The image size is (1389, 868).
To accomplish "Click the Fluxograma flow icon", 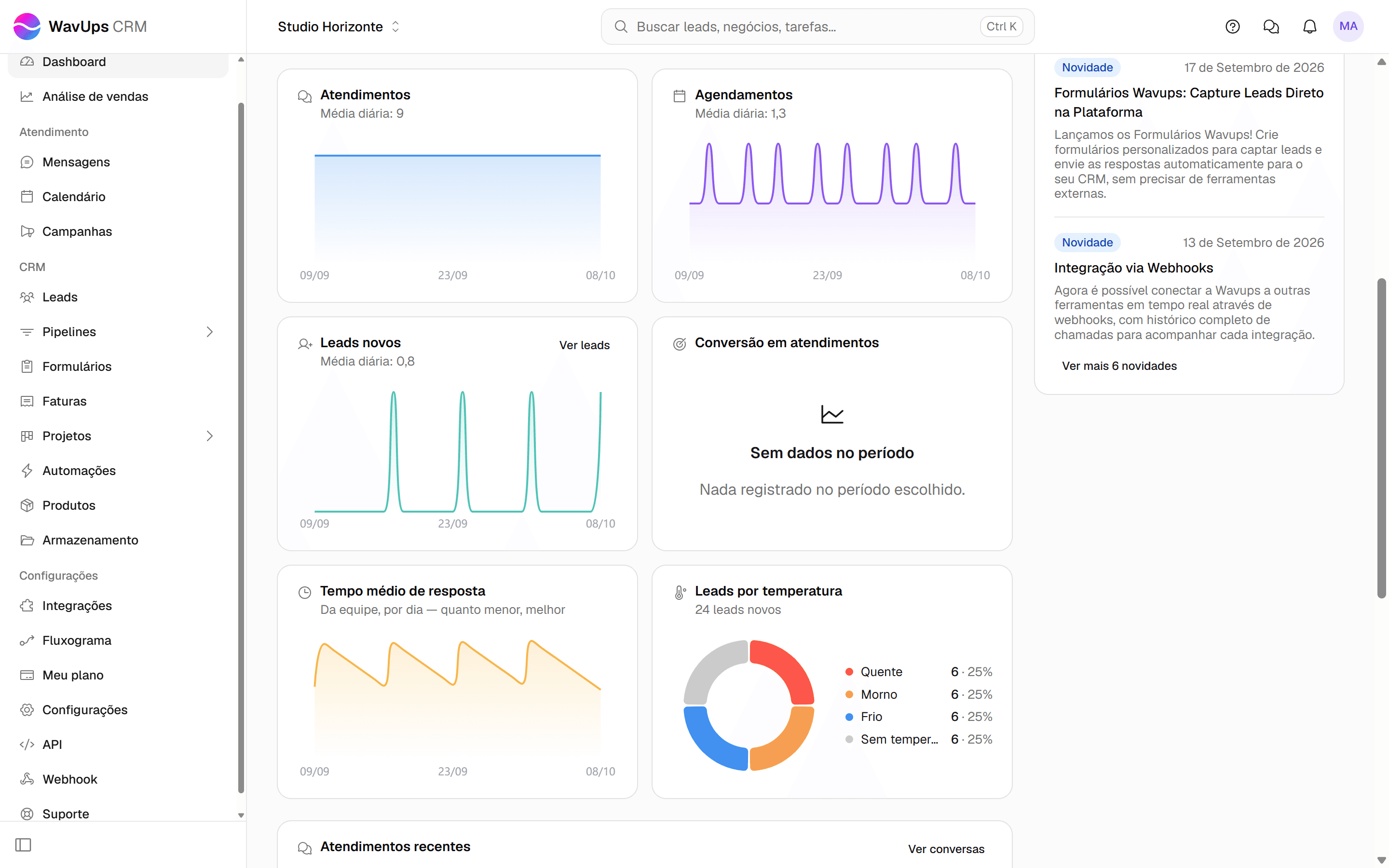I will tap(27, 641).
